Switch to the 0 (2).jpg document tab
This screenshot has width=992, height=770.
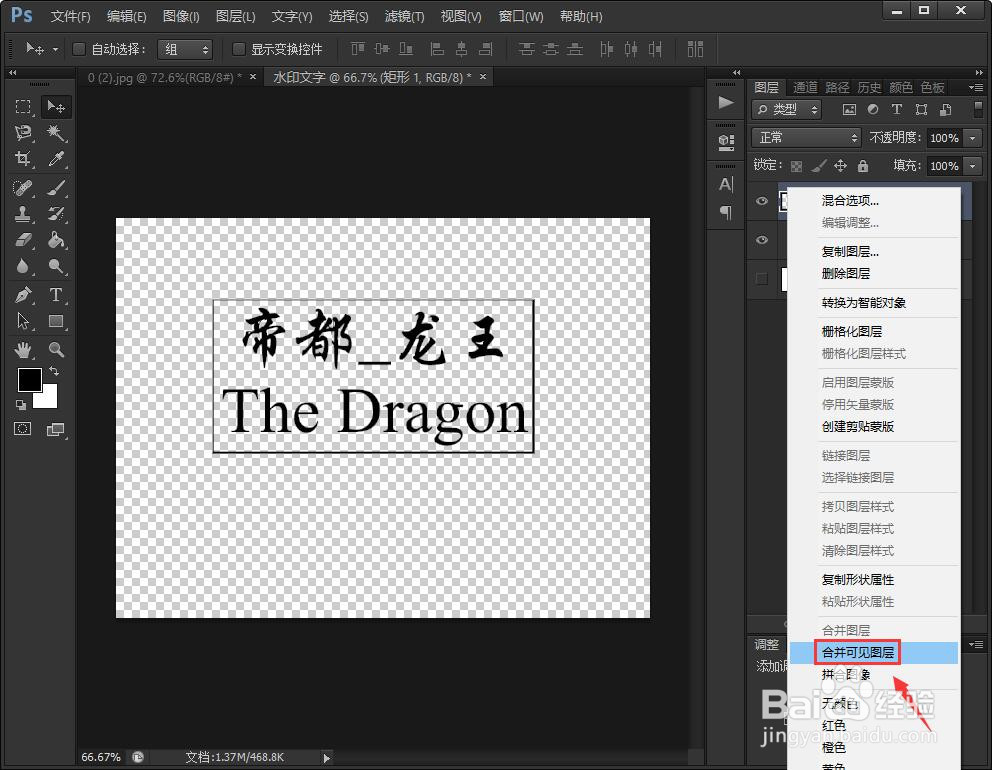pyautogui.click(x=160, y=76)
